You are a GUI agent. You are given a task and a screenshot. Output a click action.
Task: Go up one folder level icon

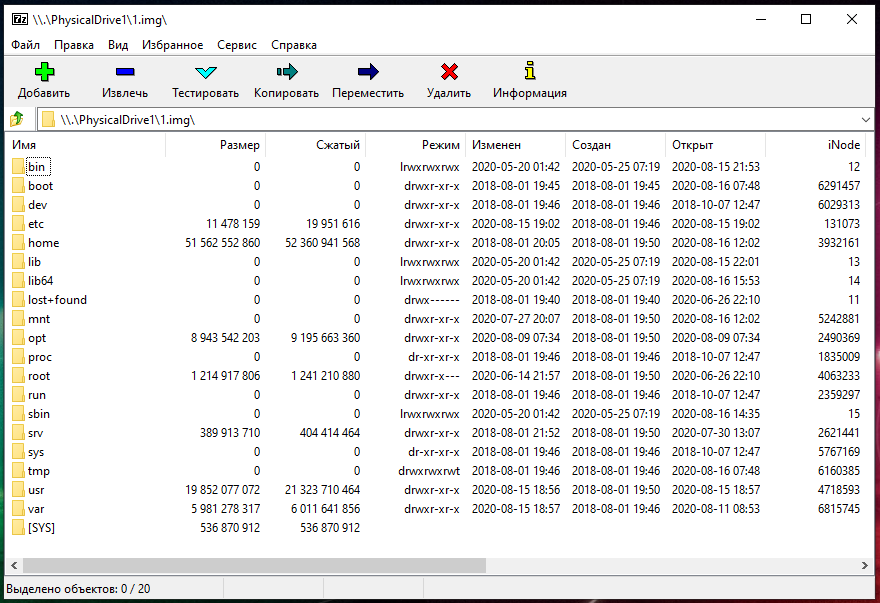(17, 120)
